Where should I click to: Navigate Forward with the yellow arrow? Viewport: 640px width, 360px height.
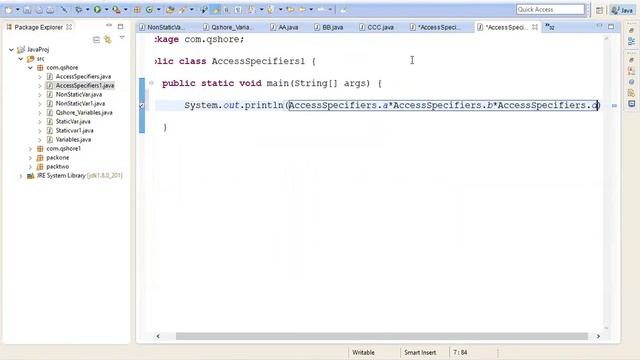pos(321,9)
